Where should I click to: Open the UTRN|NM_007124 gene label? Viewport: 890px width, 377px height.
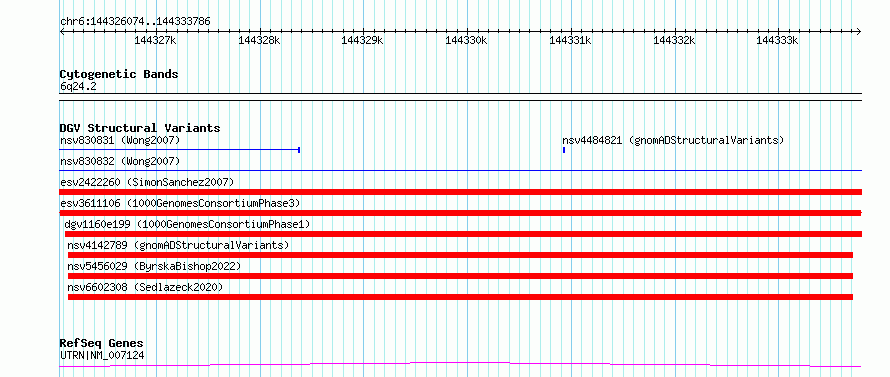(102, 356)
